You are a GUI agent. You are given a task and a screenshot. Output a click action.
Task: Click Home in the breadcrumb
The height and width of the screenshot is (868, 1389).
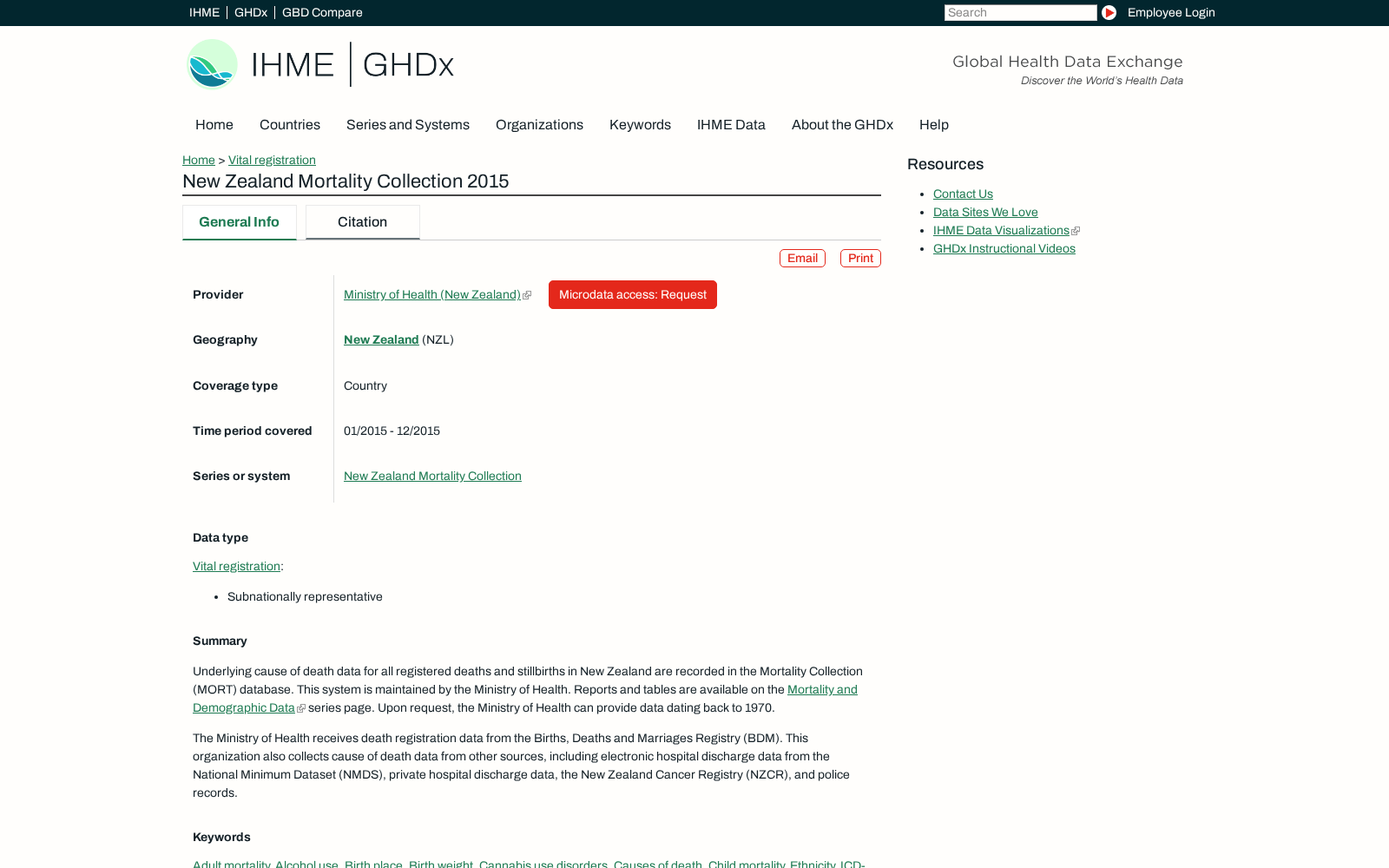199,160
